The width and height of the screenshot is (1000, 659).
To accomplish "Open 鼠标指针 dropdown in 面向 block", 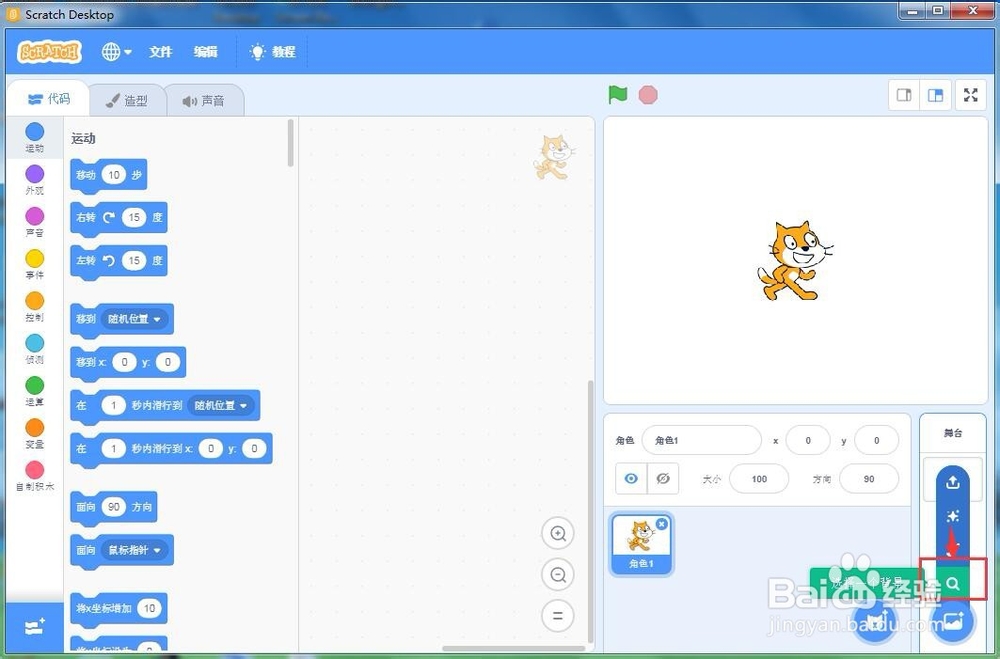I will (x=135, y=549).
